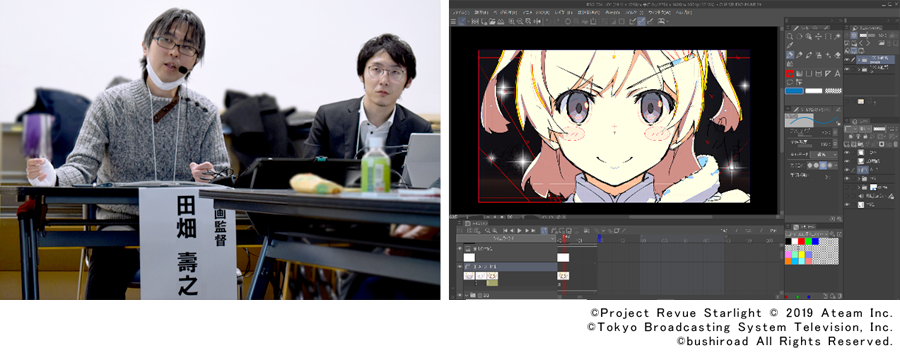Select the magnifier Zoom tool
This screenshot has width=900, height=360.
coord(790,36)
